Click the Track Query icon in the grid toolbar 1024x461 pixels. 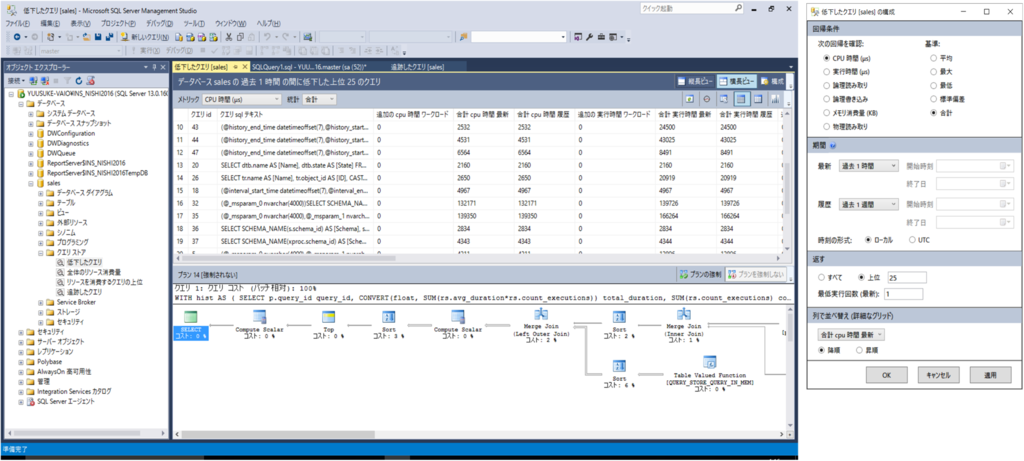tap(707, 99)
